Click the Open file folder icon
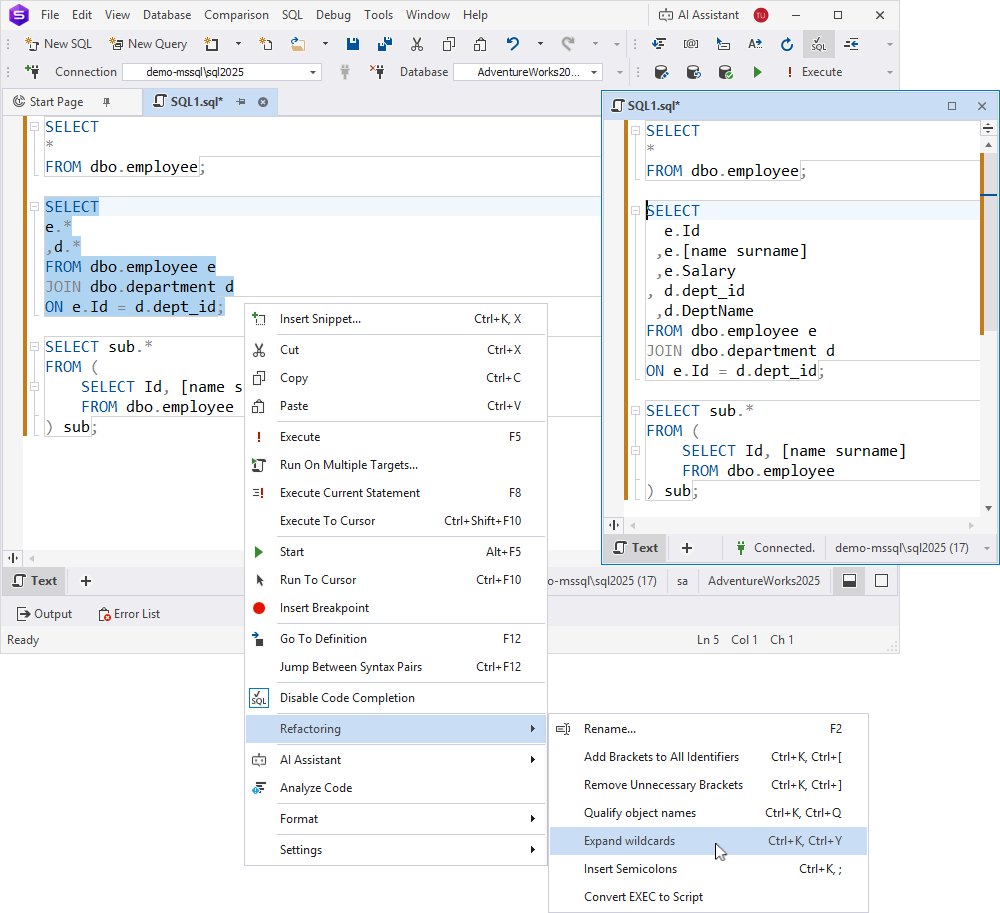Viewport: 1000px width, 913px height. [x=298, y=44]
